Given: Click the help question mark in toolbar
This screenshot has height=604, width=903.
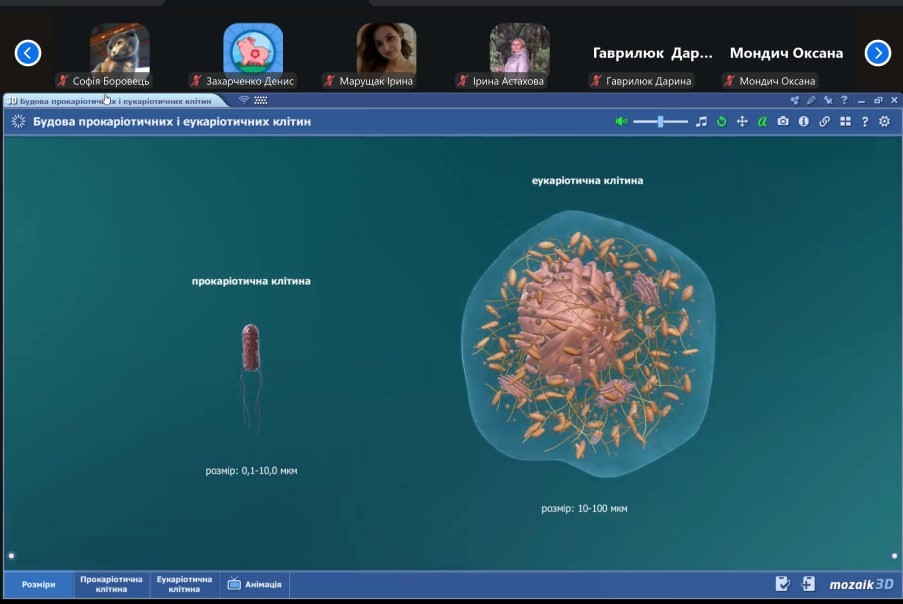Looking at the screenshot, I should (865, 121).
